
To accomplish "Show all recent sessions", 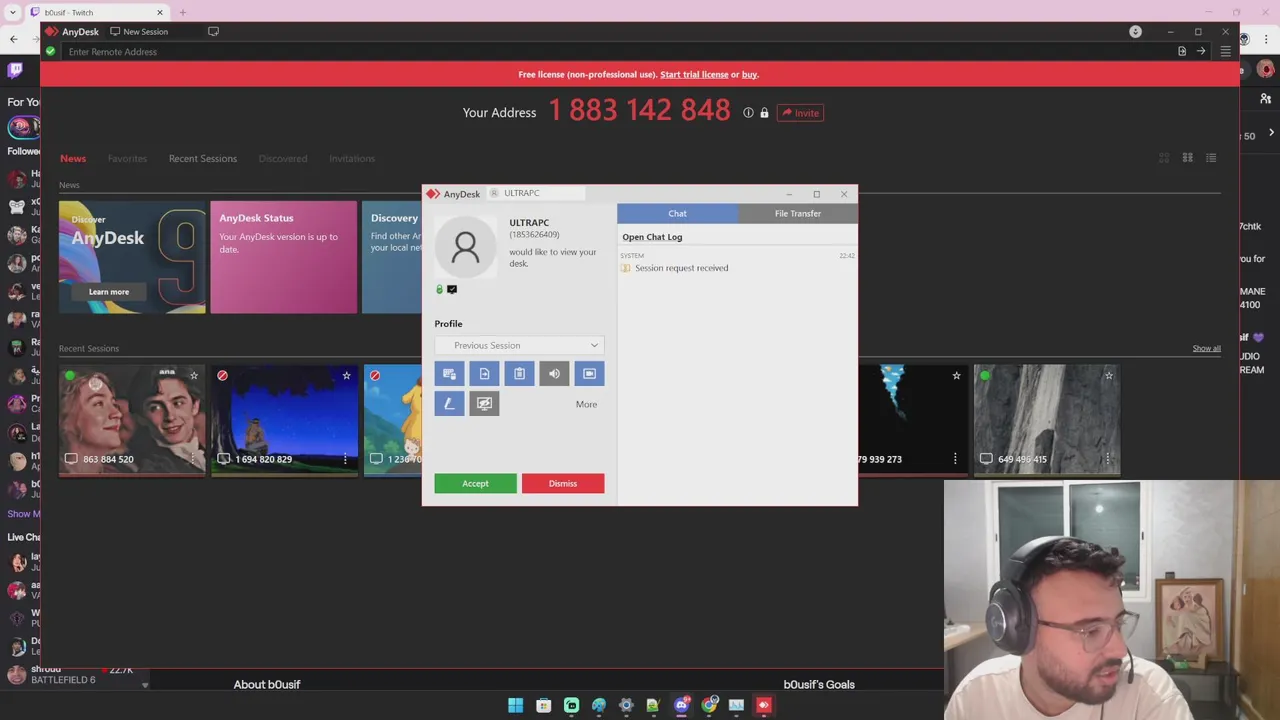I will tap(1206, 348).
